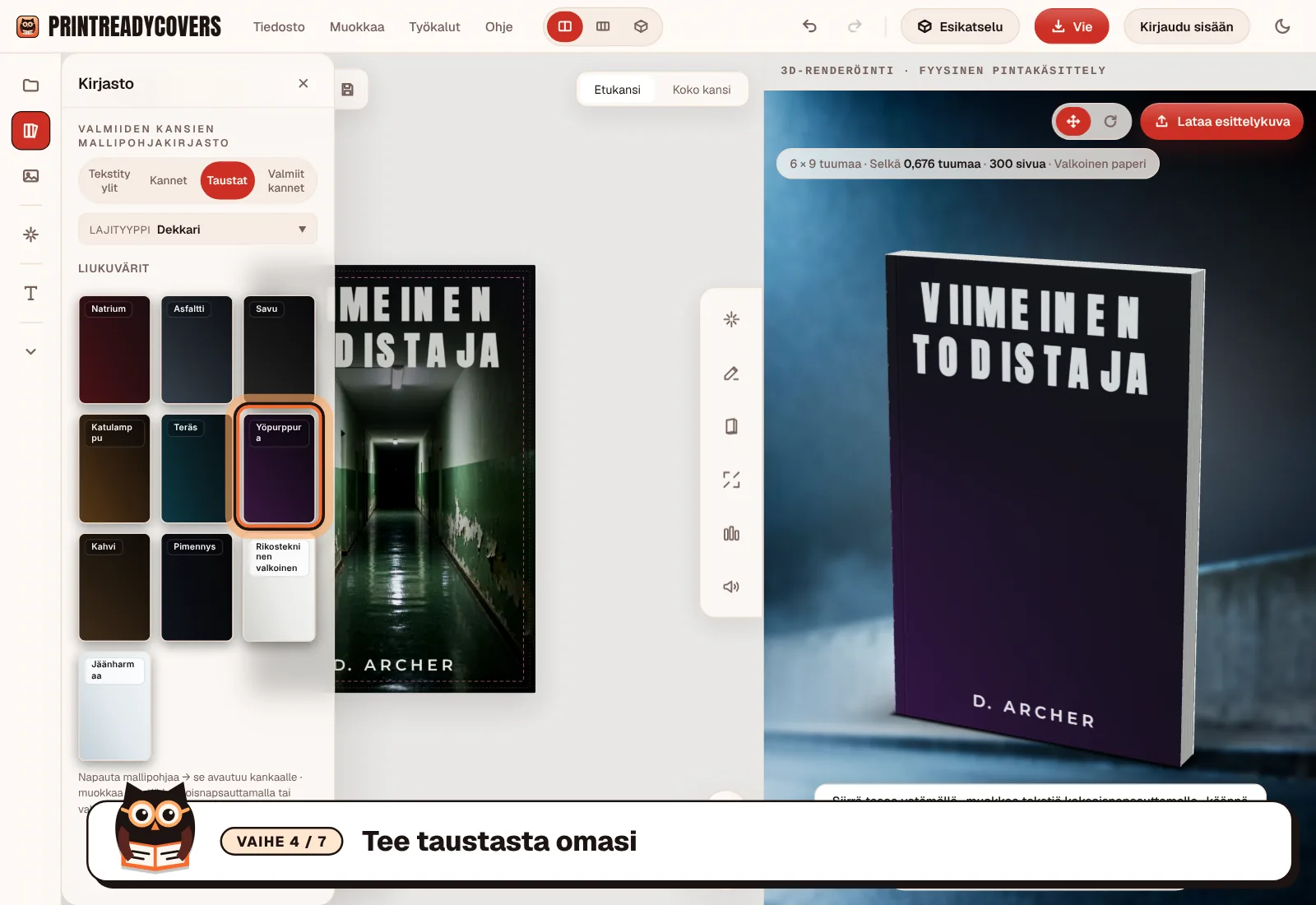Click the save disk icon
The height and width of the screenshot is (905, 1316).
[x=348, y=90]
